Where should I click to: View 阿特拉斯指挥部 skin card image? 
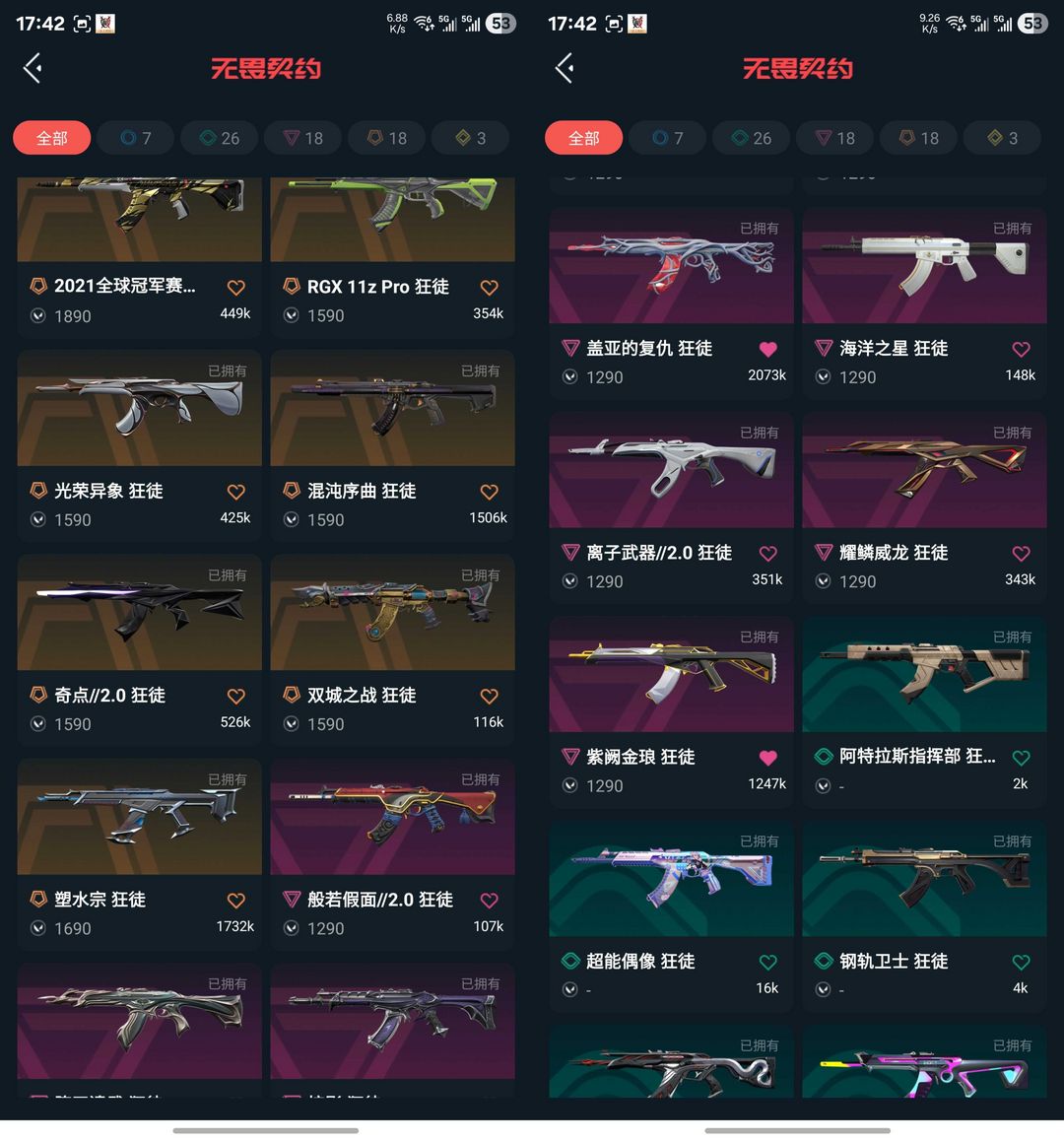[x=924, y=674]
